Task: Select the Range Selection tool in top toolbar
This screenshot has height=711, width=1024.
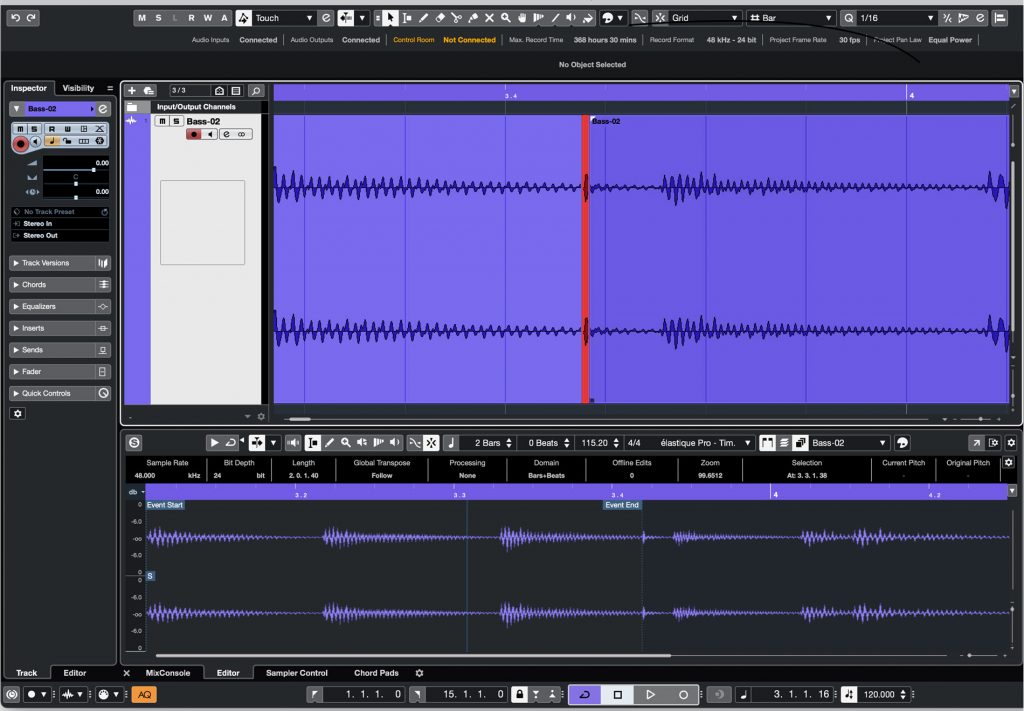Action: [407, 18]
